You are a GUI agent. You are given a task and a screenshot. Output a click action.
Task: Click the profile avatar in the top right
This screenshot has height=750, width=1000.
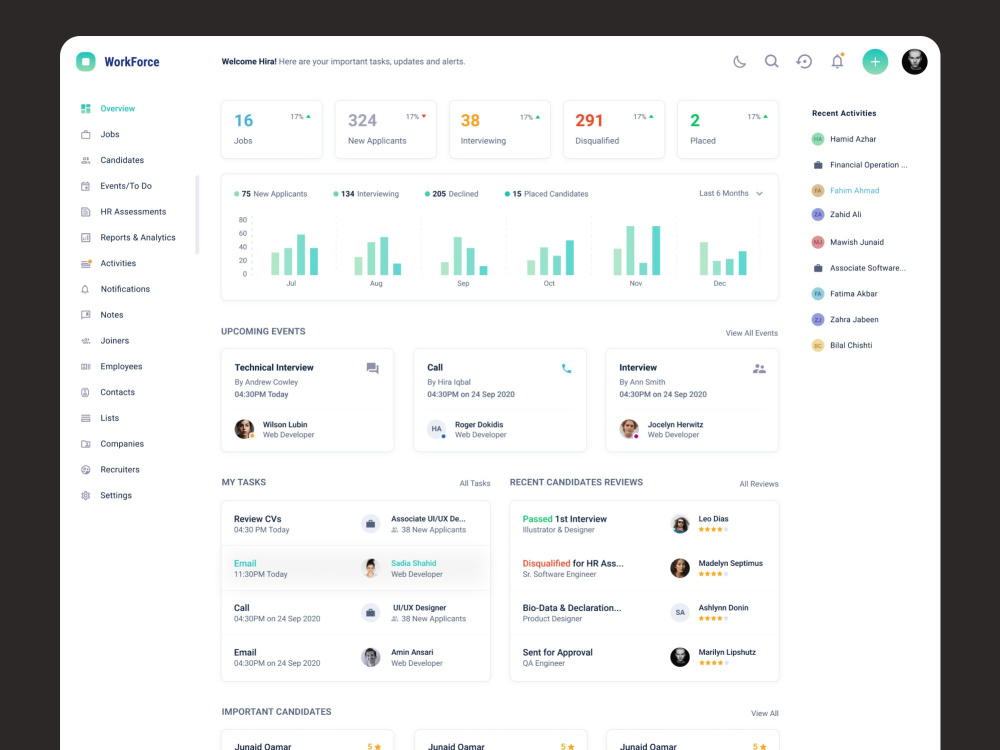pyautogui.click(x=914, y=61)
